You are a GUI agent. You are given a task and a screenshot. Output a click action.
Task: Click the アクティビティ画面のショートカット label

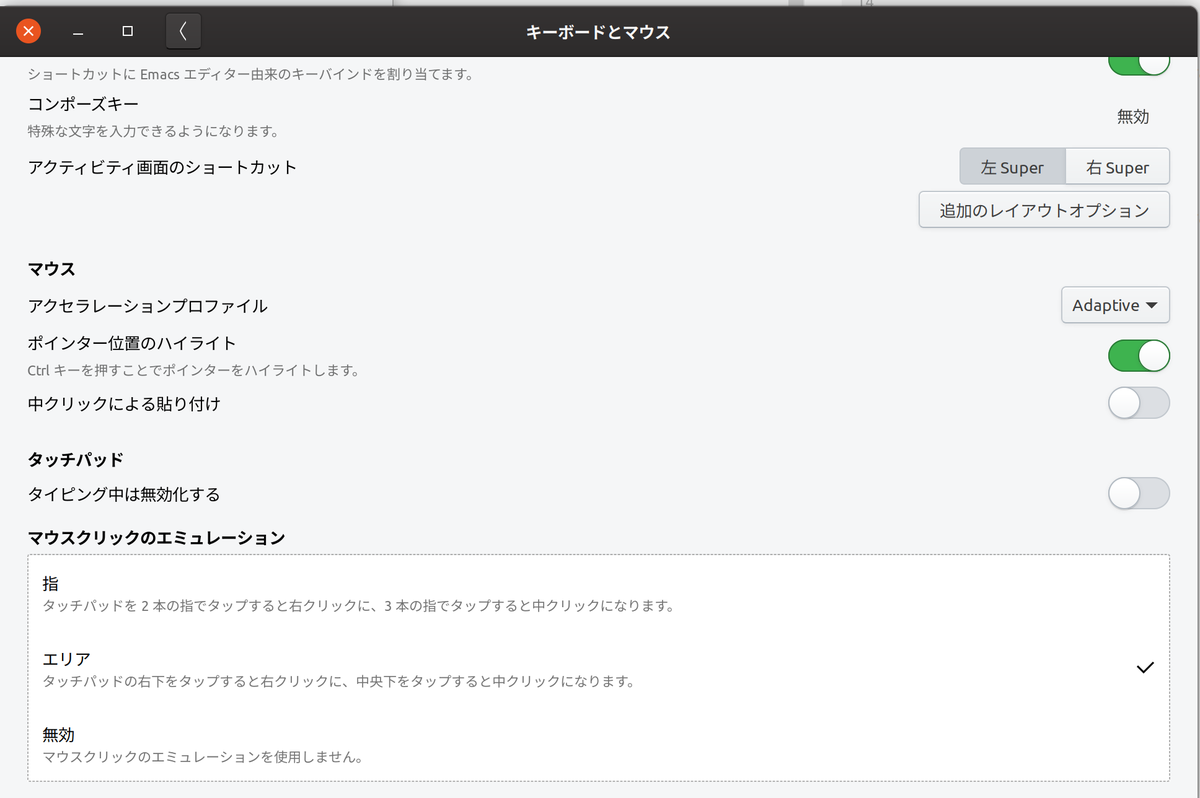[x=163, y=167]
